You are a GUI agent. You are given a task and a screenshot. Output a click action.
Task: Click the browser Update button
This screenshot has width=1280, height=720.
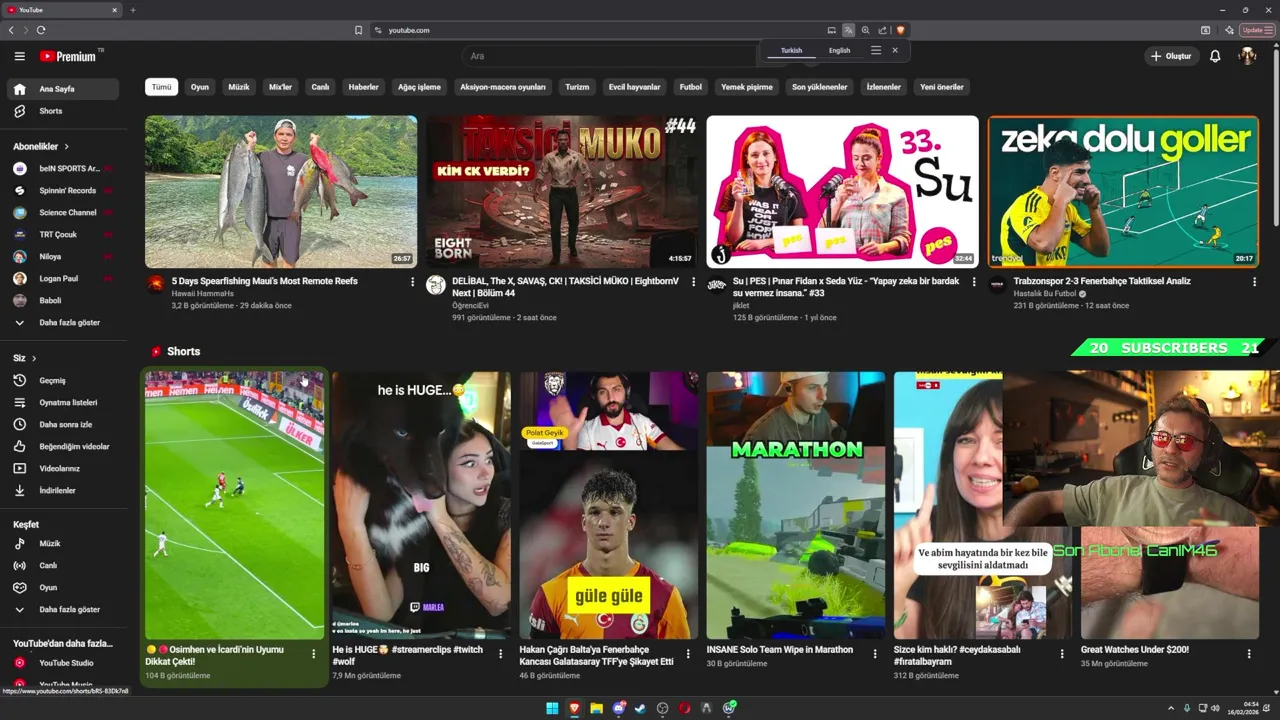pyautogui.click(x=1256, y=30)
